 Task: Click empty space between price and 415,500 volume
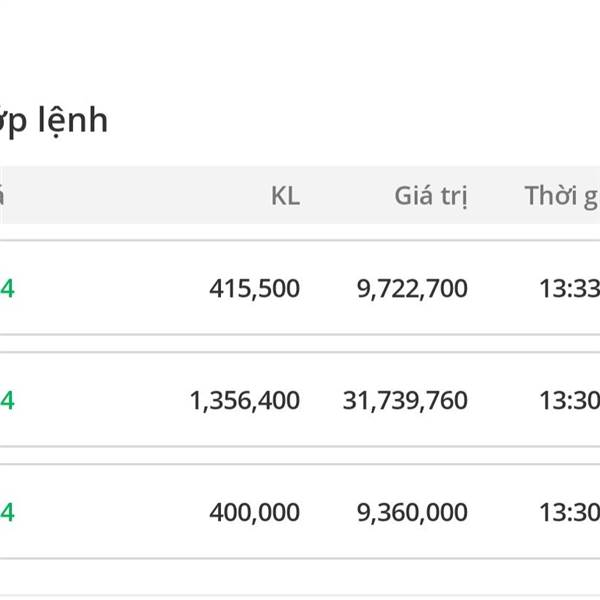[111, 288]
